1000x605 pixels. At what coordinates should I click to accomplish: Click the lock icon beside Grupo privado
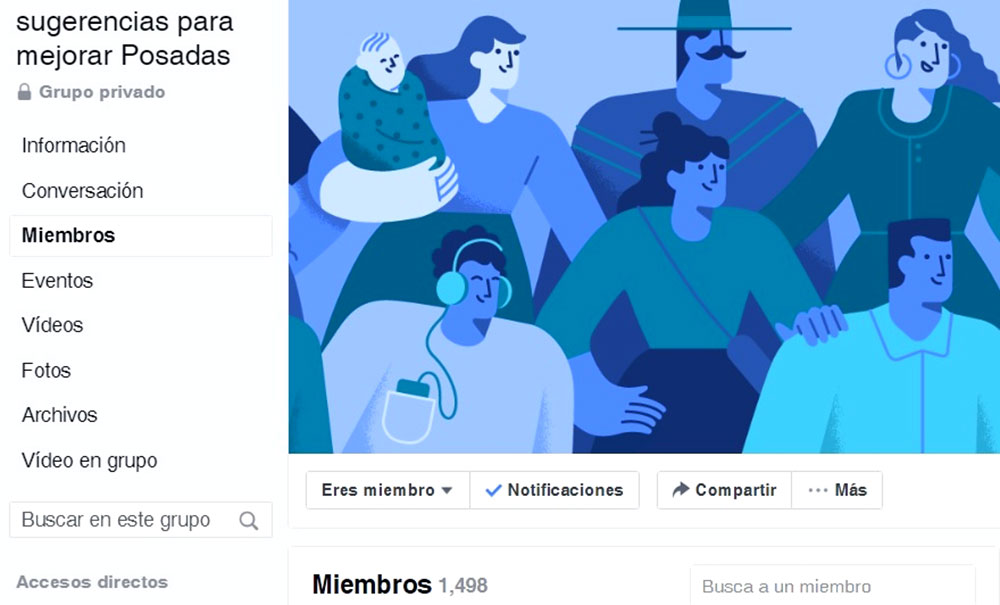point(24,92)
